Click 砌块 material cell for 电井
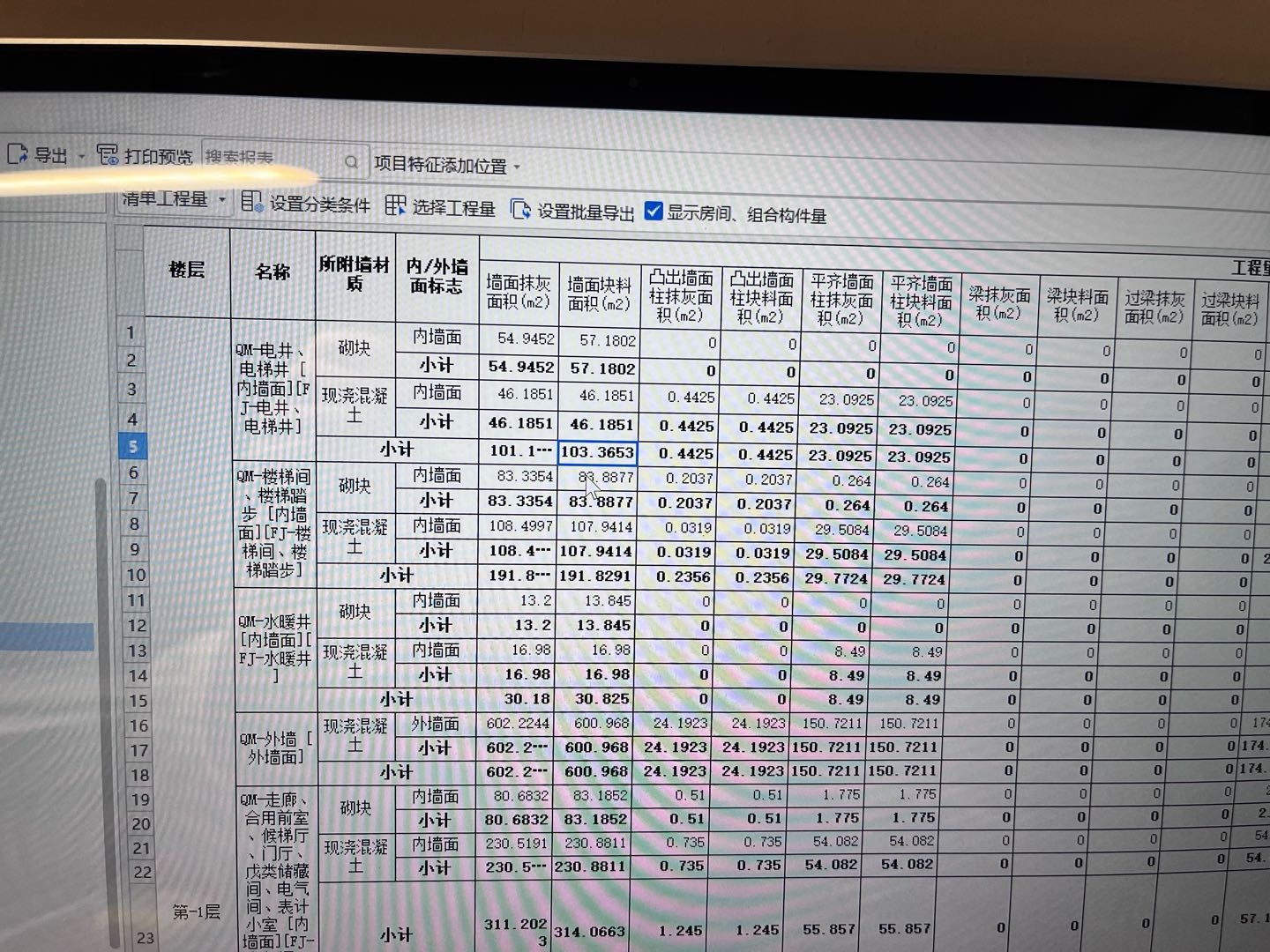This screenshot has height=952, width=1270. [x=355, y=349]
